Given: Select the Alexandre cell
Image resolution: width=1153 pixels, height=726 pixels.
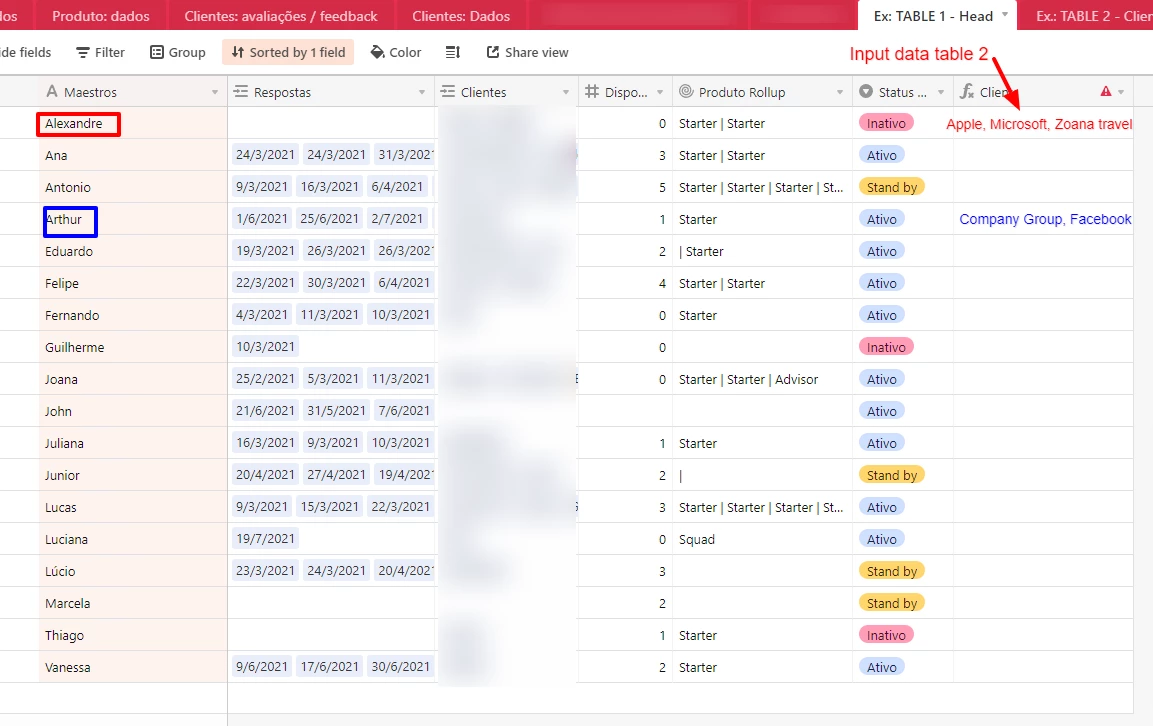Looking at the screenshot, I should [132, 124].
